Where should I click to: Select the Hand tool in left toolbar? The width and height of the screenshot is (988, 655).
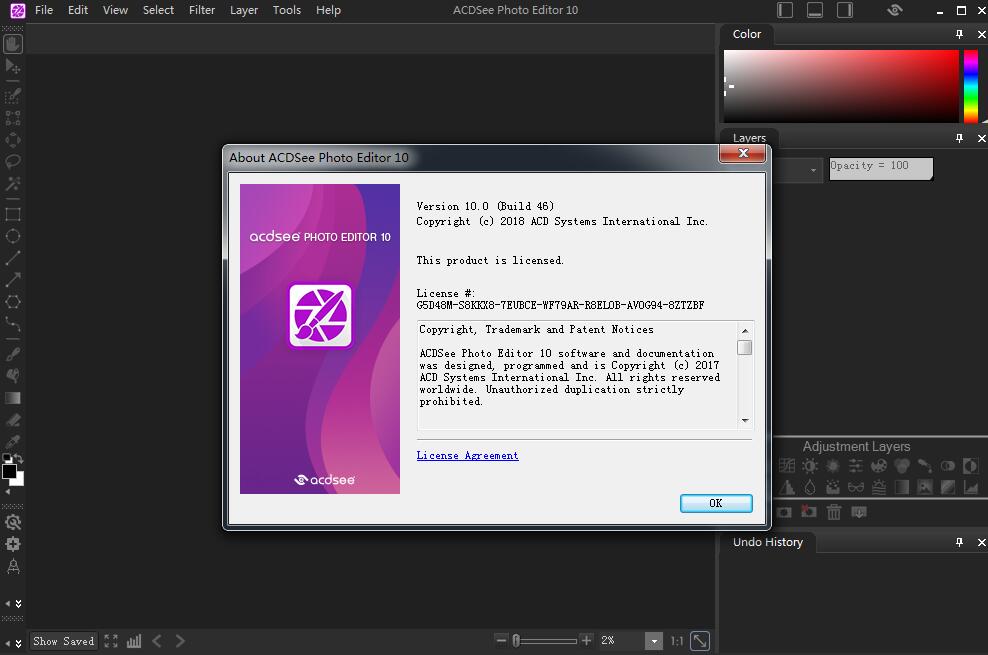coord(13,44)
